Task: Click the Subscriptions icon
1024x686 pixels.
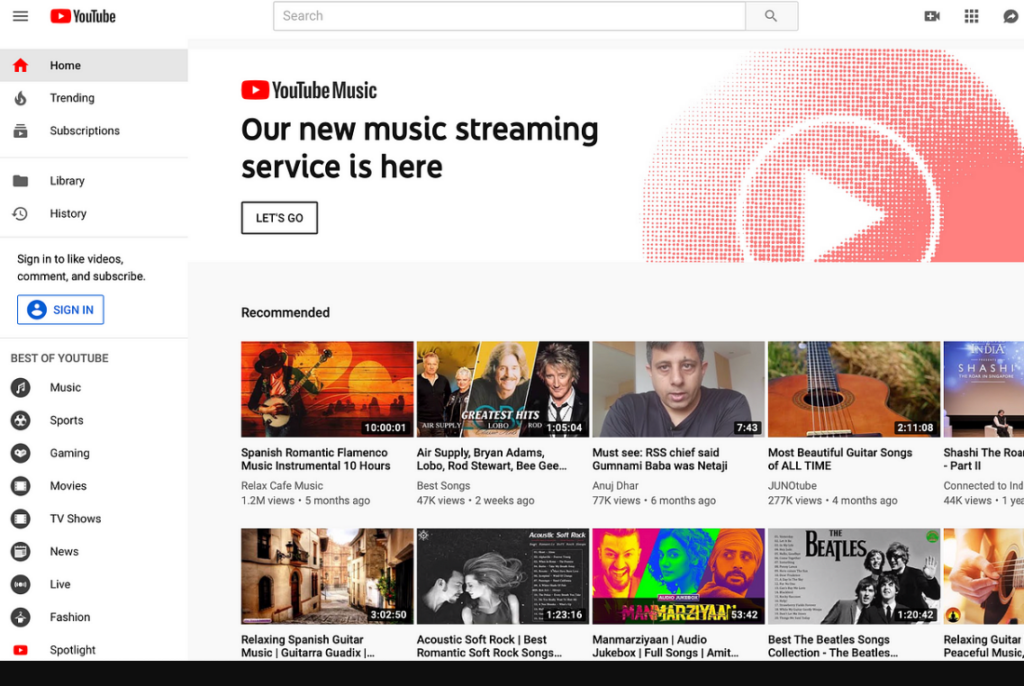Action: (x=20, y=131)
